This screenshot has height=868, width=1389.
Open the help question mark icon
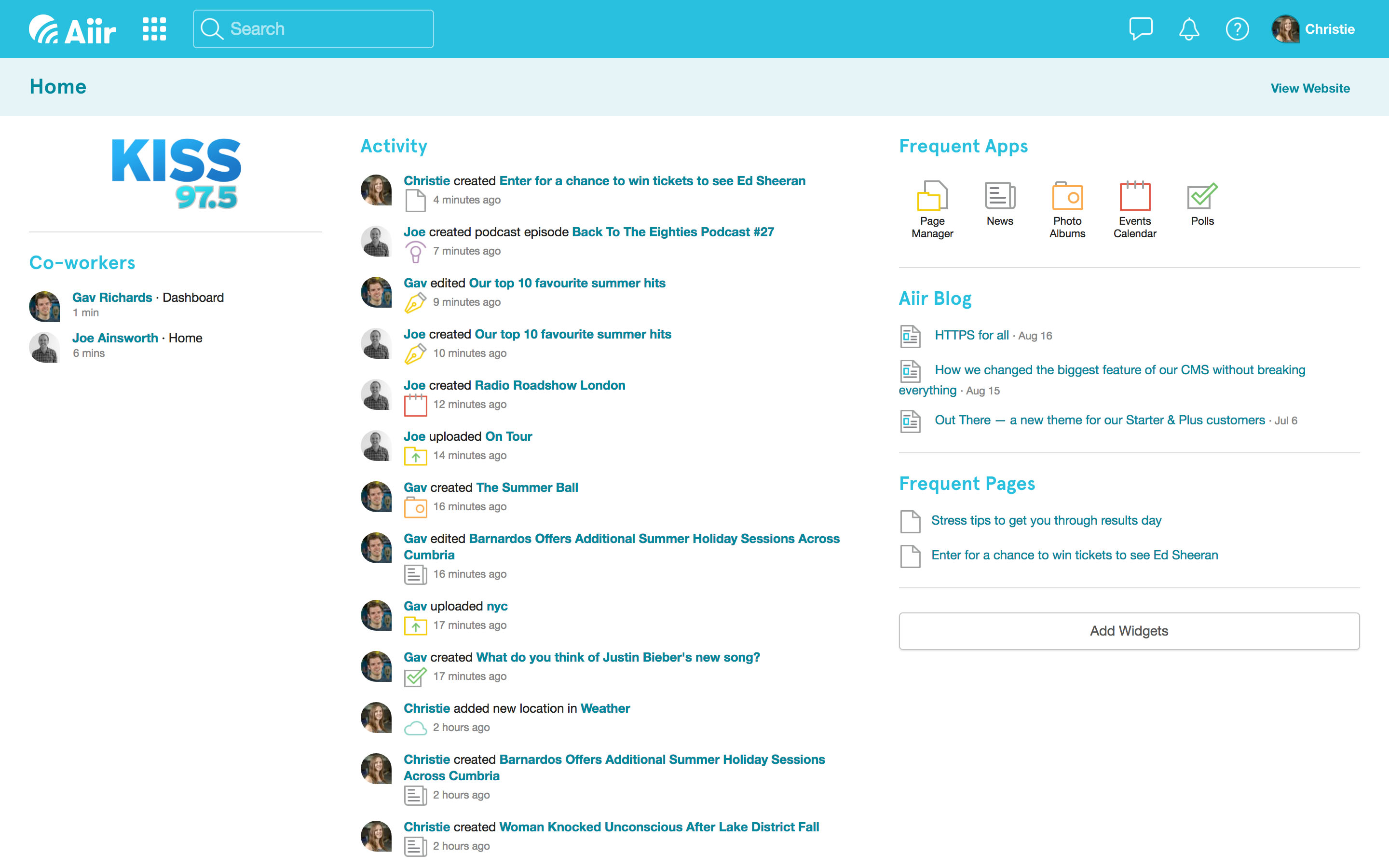(1237, 29)
